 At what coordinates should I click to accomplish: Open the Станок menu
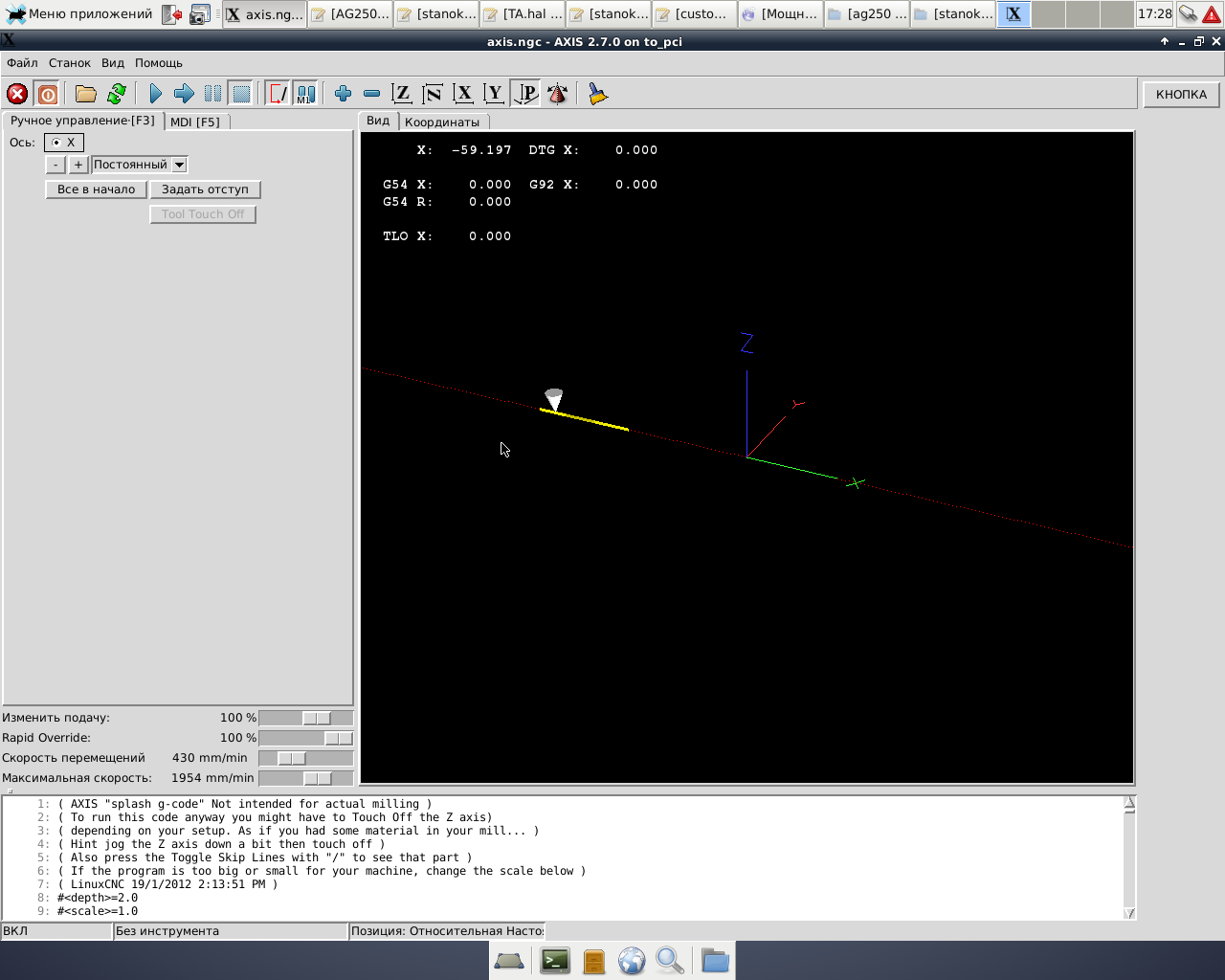(x=70, y=63)
